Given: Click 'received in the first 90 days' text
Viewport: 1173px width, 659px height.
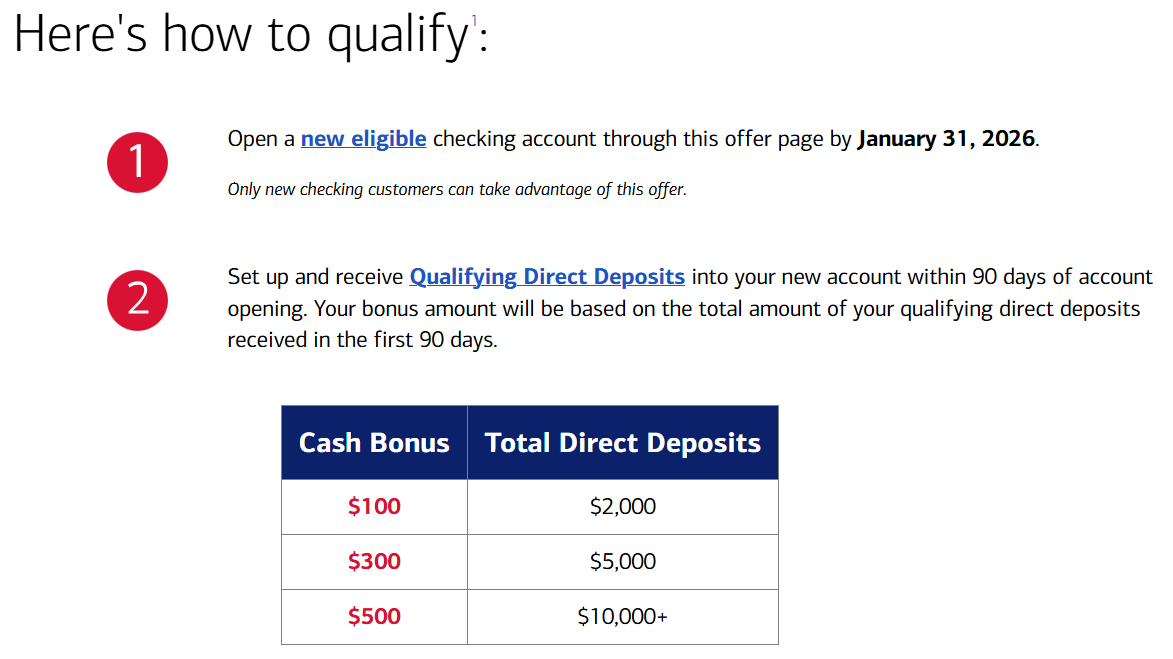Looking at the screenshot, I should tap(362, 340).
